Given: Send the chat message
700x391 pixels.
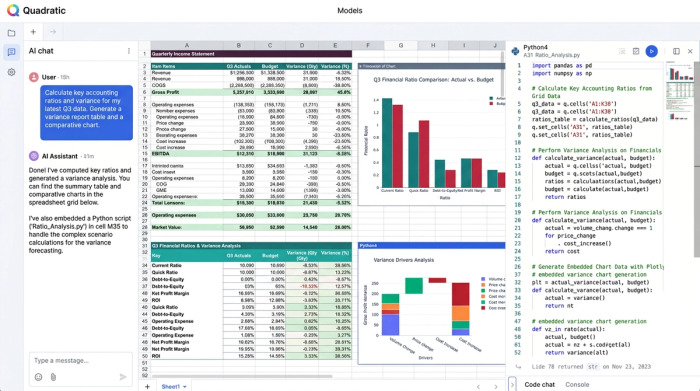Looking at the screenshot, I should pos(123,377).
